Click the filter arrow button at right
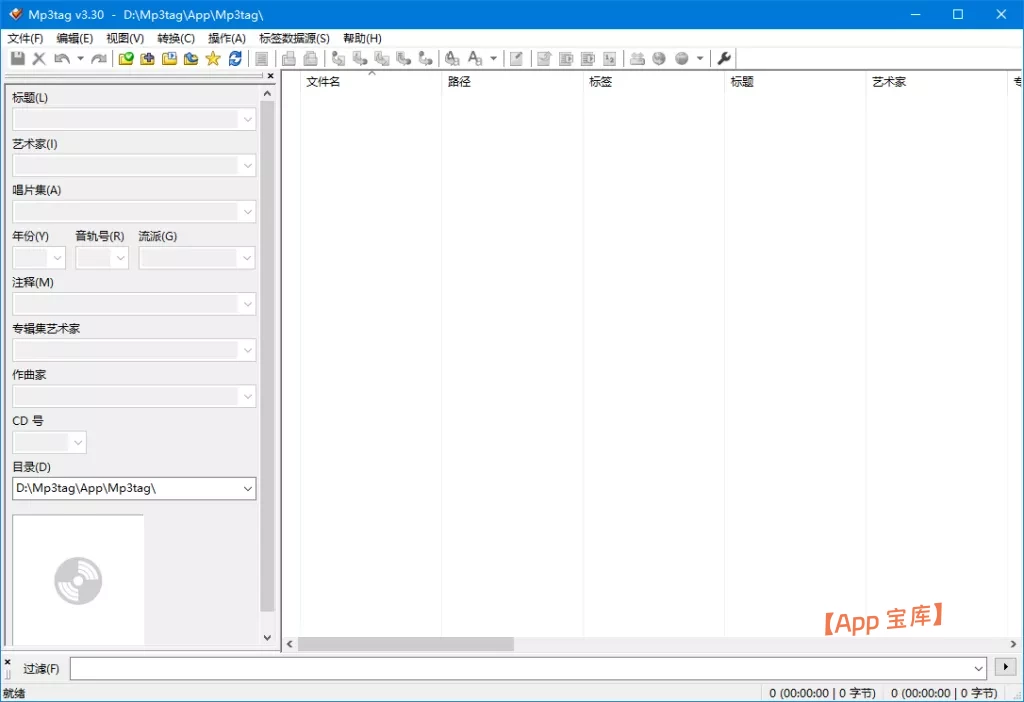 pos(1003,667)
